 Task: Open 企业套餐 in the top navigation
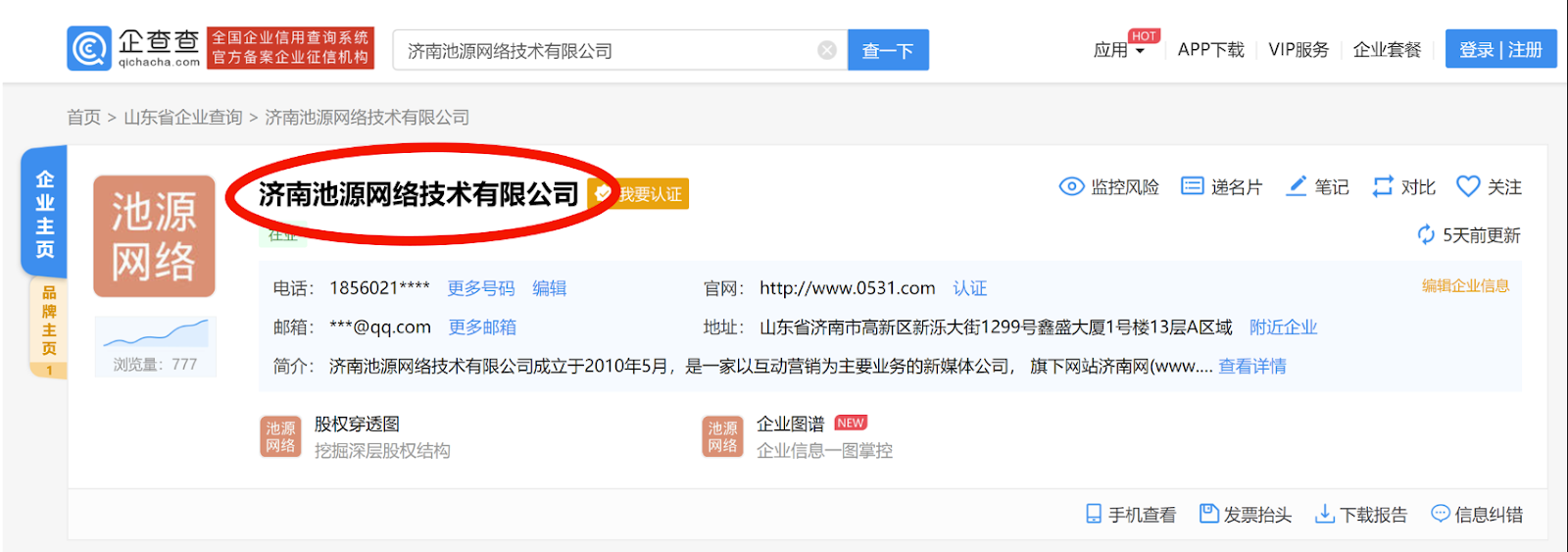coord(1387,50)
